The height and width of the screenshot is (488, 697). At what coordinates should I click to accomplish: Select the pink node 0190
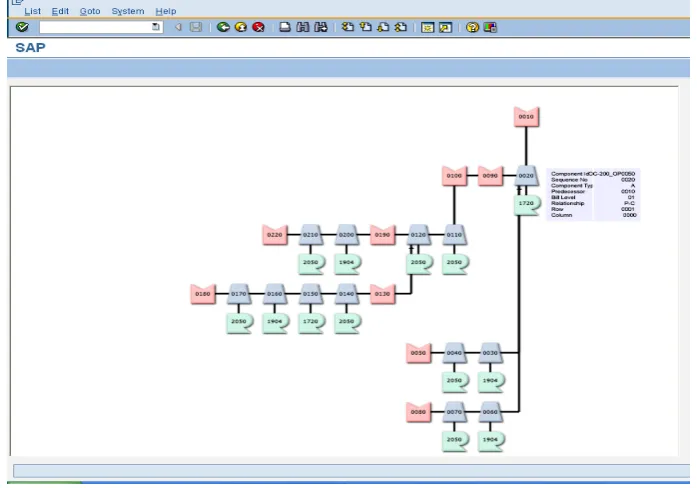[x=382, y=235]
